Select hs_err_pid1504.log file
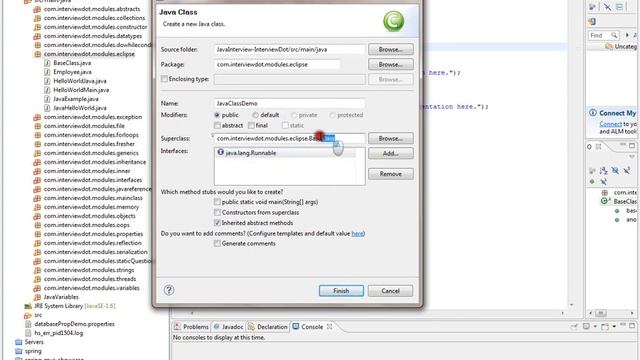640x360 pixels. [x=58, y=333]
